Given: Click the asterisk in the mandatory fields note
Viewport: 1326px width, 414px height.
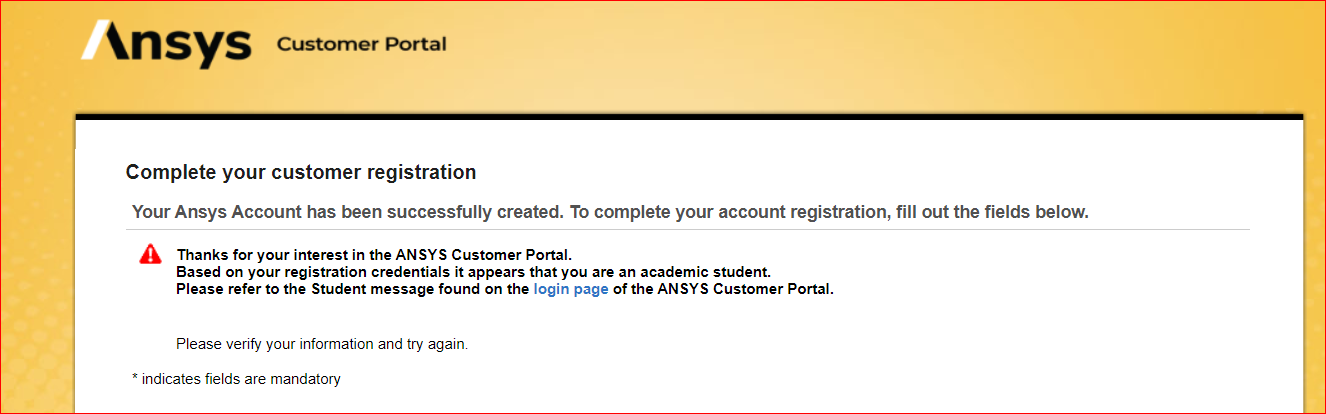Looking at the screenshot, I should pos(135,379).
